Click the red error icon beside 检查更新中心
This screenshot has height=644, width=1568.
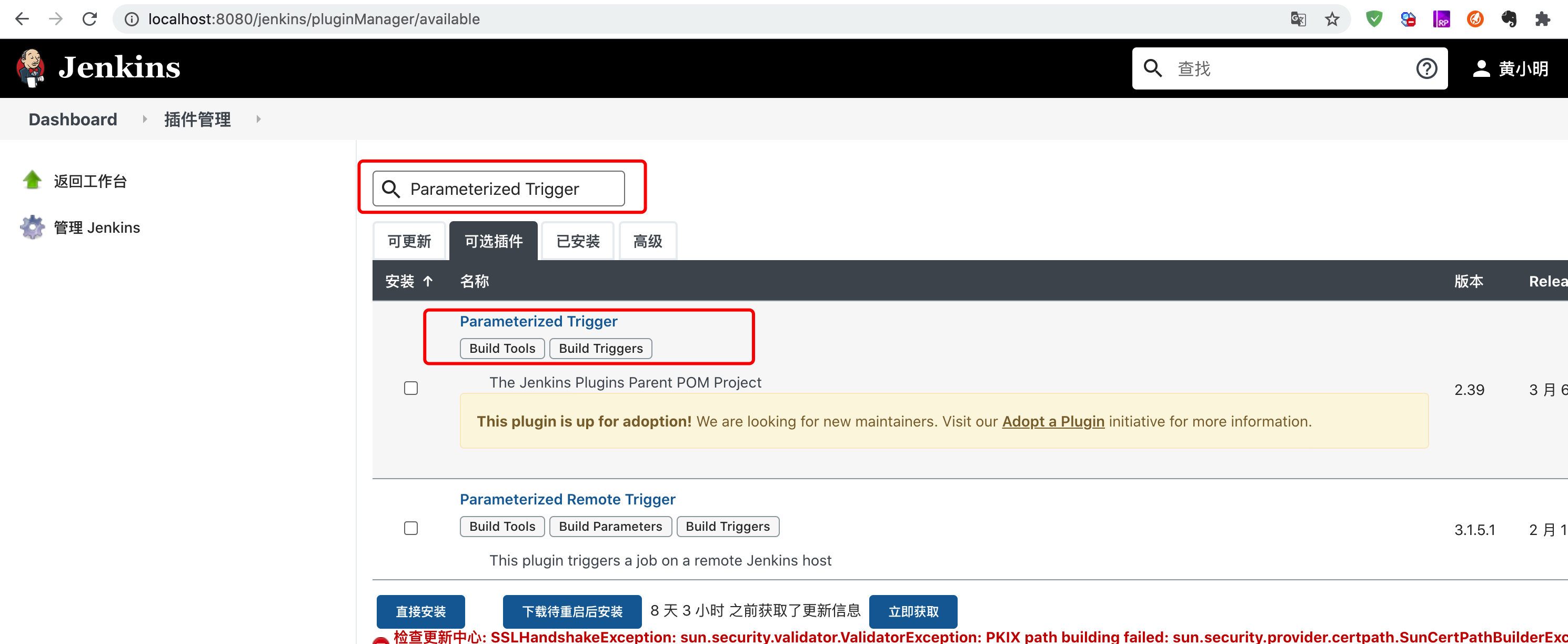pyautogui.click(x=381, y=640)
